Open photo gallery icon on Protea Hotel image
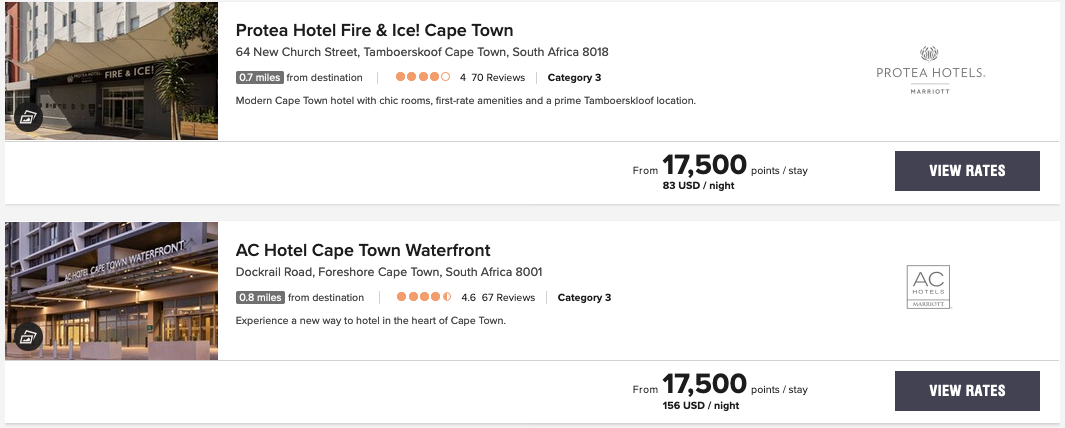1065x428 pixels. coord(28,118)
